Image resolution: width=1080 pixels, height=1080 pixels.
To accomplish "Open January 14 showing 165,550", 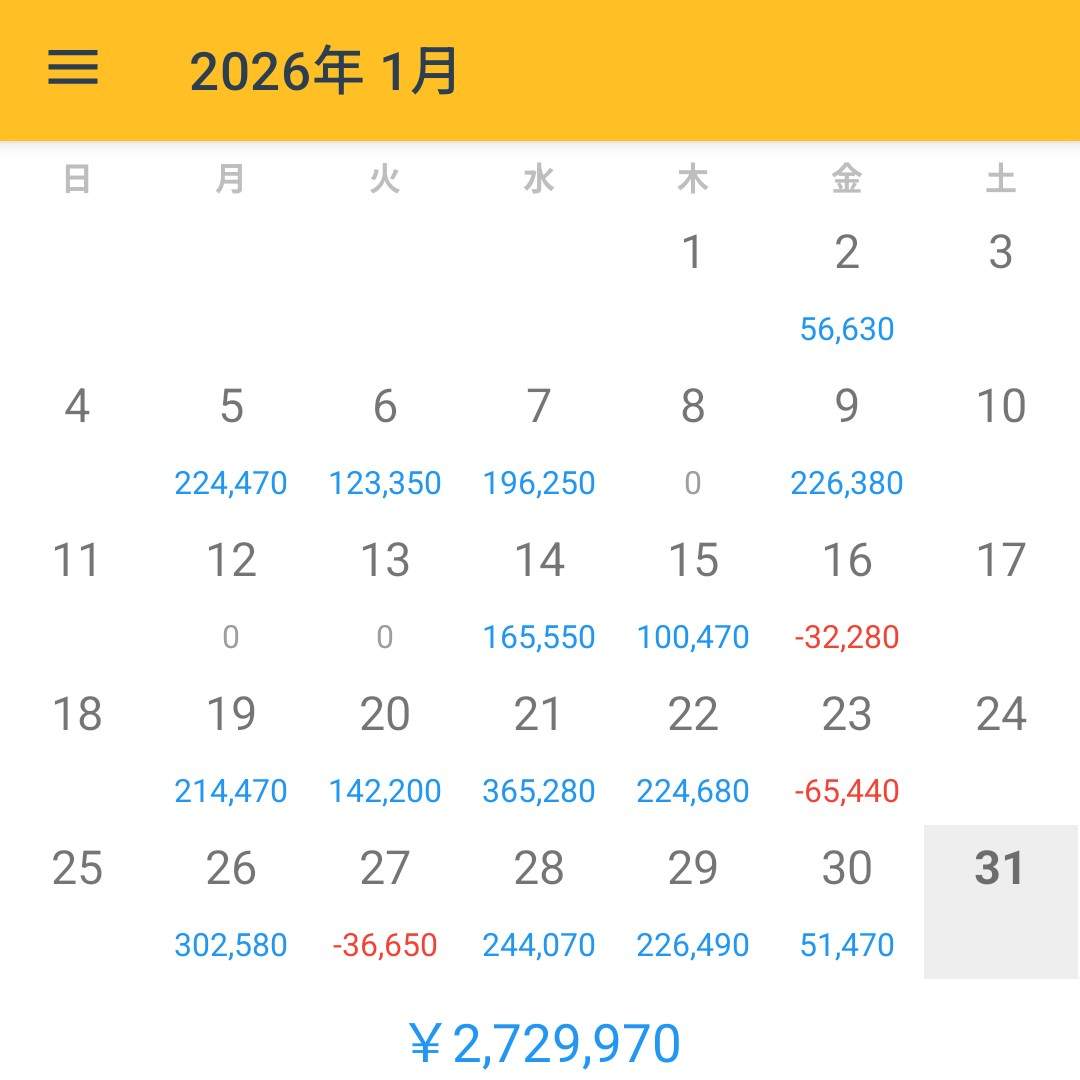I will 539,595.
